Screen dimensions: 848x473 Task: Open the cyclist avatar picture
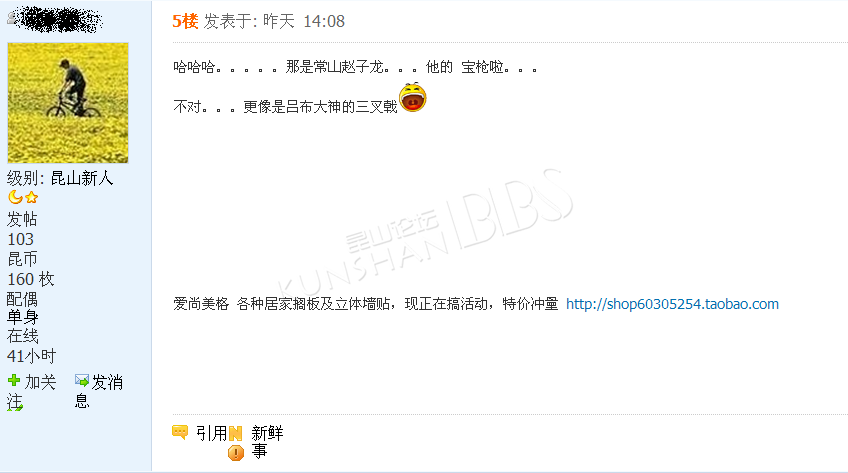click(68, 103)
